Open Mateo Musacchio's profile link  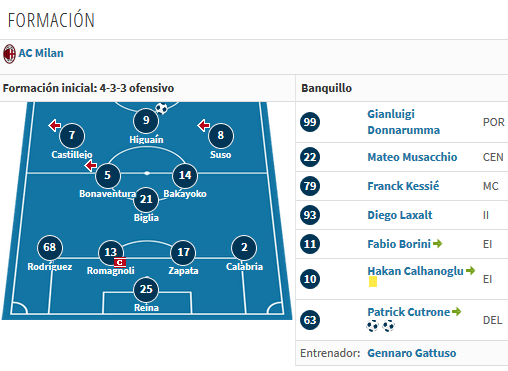pos(412,157)
